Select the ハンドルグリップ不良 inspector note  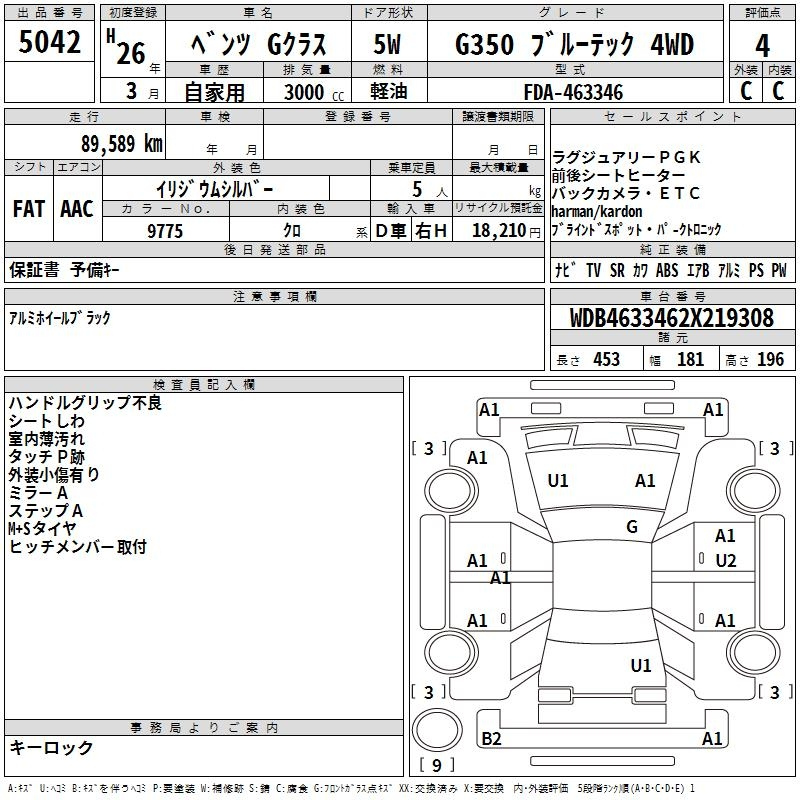click(85, 403)
